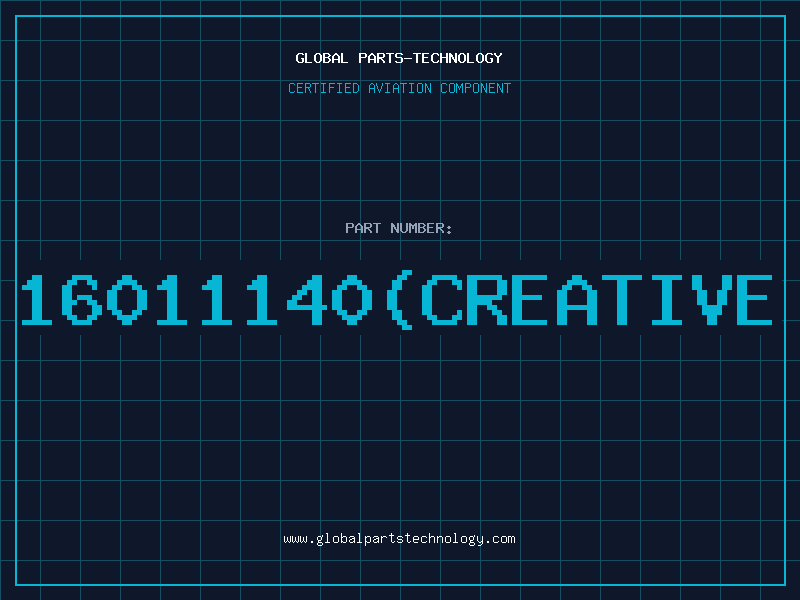Image resolution: width=800 pixels, height=600 pixels.
Task: Click the part number 16011140(CREATIVE
Action: click(x=397, y=300)
